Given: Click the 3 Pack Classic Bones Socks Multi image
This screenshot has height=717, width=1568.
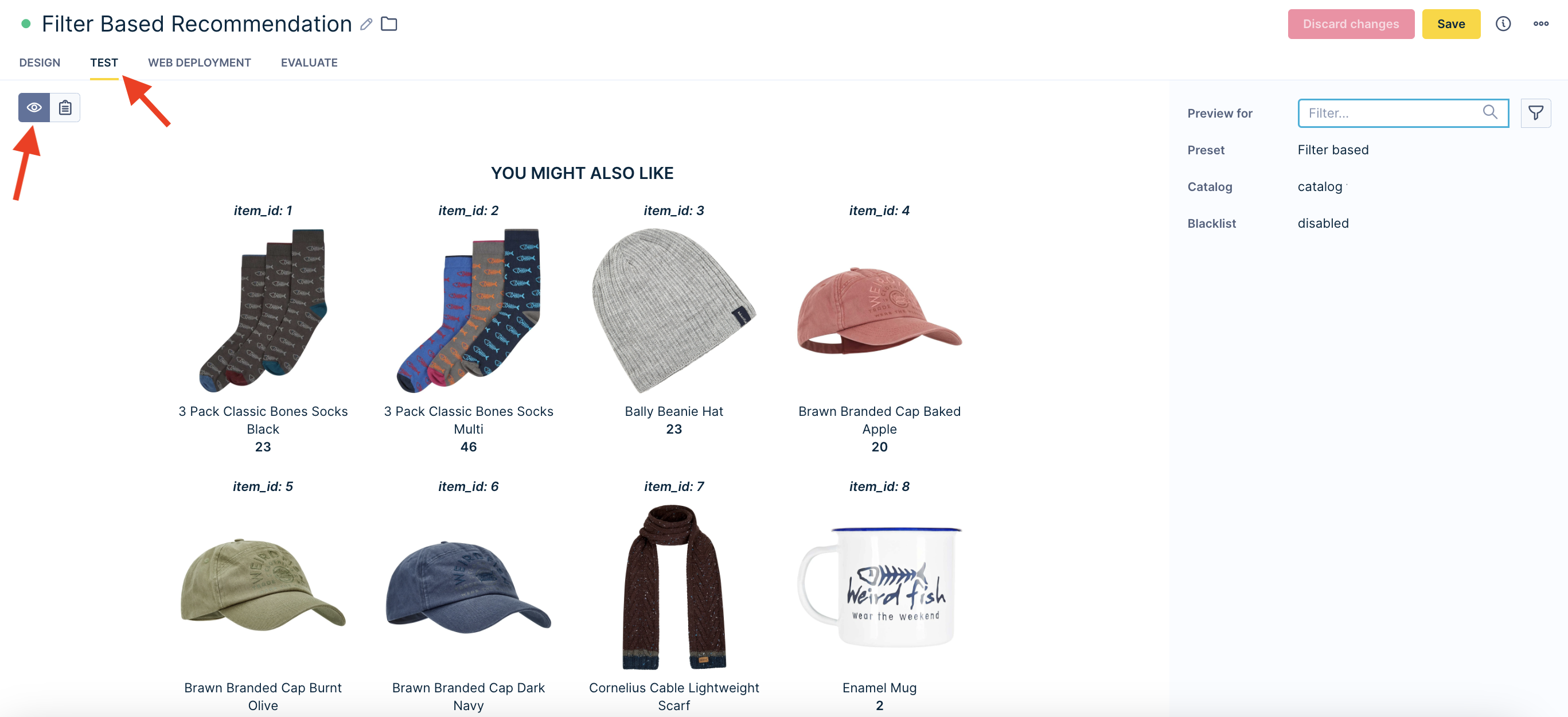Looking at the screenshot, I should (x=468, y=310).
